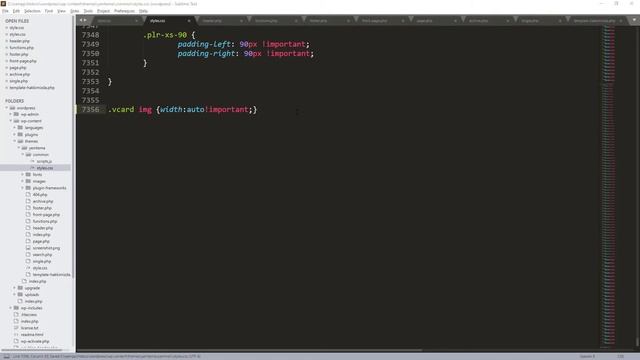Collapse the common folder
Viewport: 640px width, 360px height.
click(23, 154)
